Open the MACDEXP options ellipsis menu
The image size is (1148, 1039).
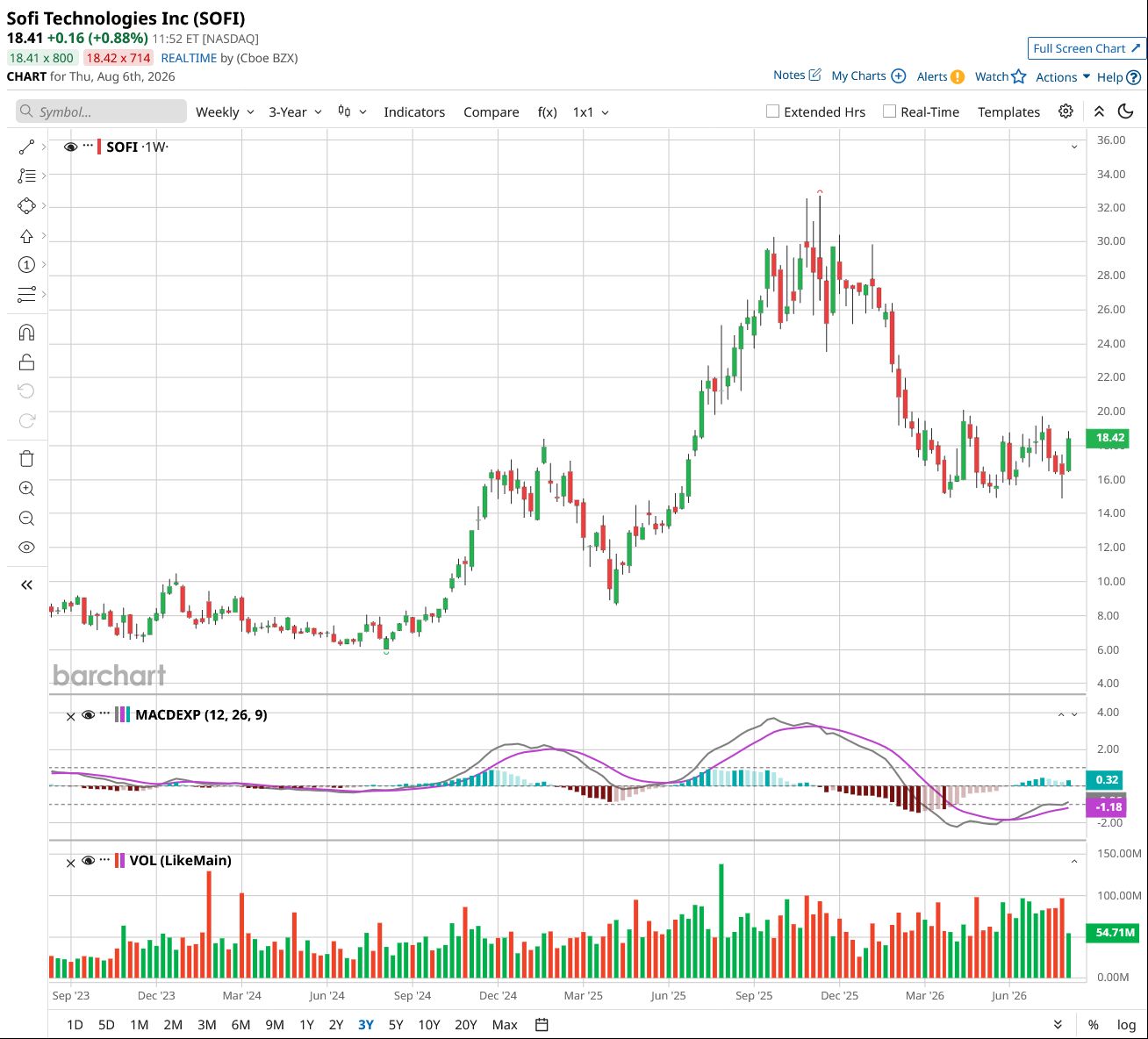coord(104,713)
